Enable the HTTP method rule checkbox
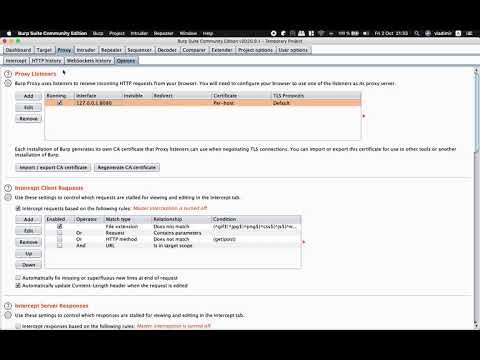The width and height of the screenshot is (480, 360). tap(60, 239)
